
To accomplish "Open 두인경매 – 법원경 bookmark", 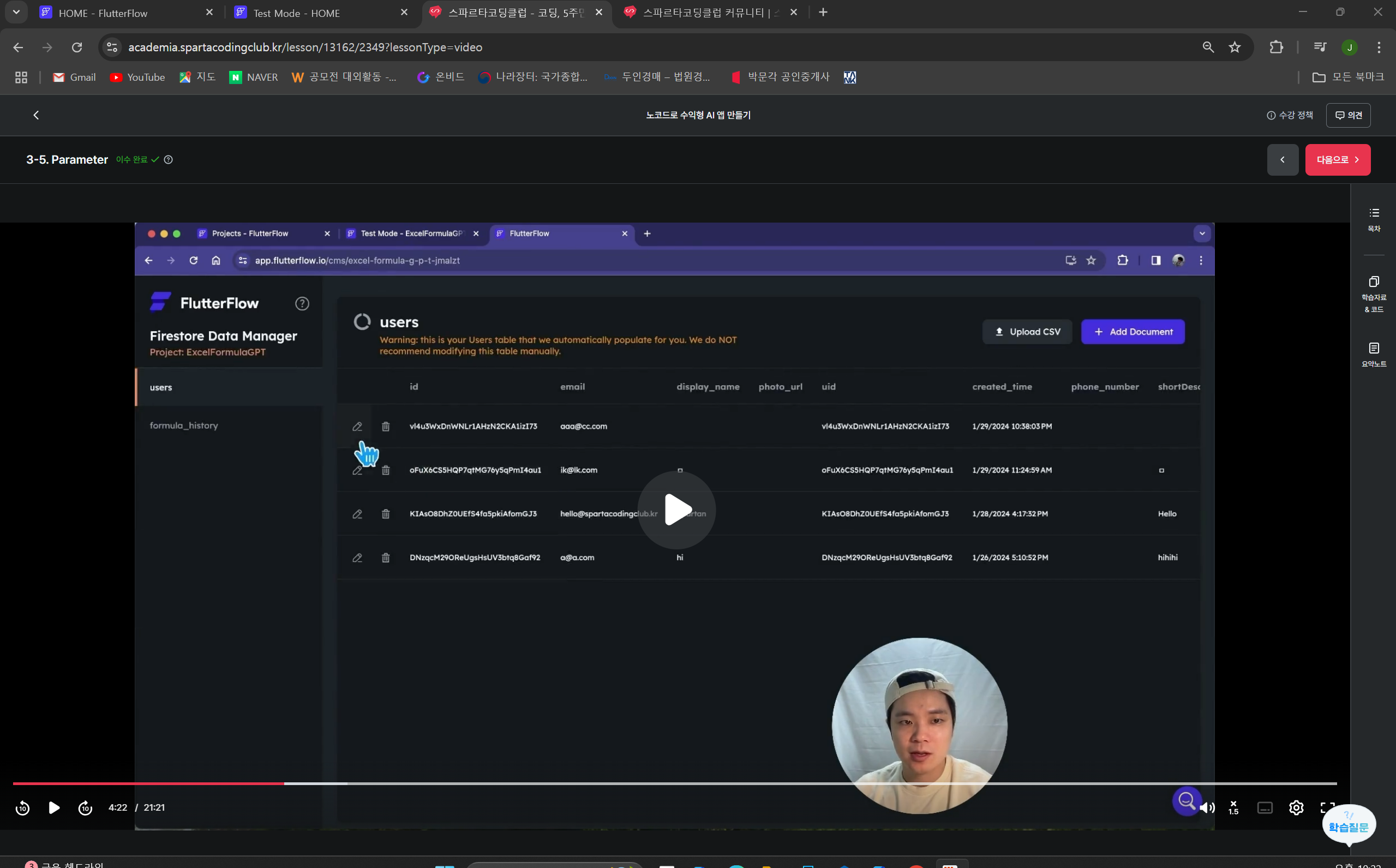I will 657,77.
